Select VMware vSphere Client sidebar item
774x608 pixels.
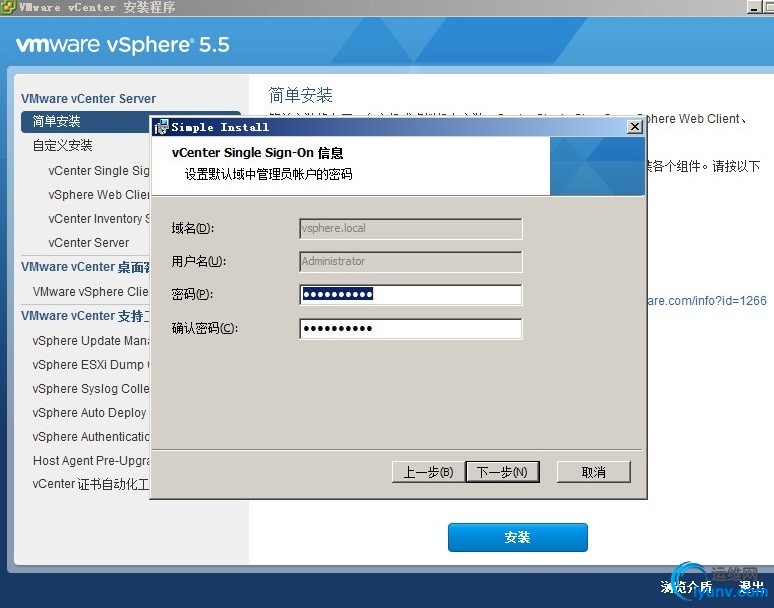(91, 292)
